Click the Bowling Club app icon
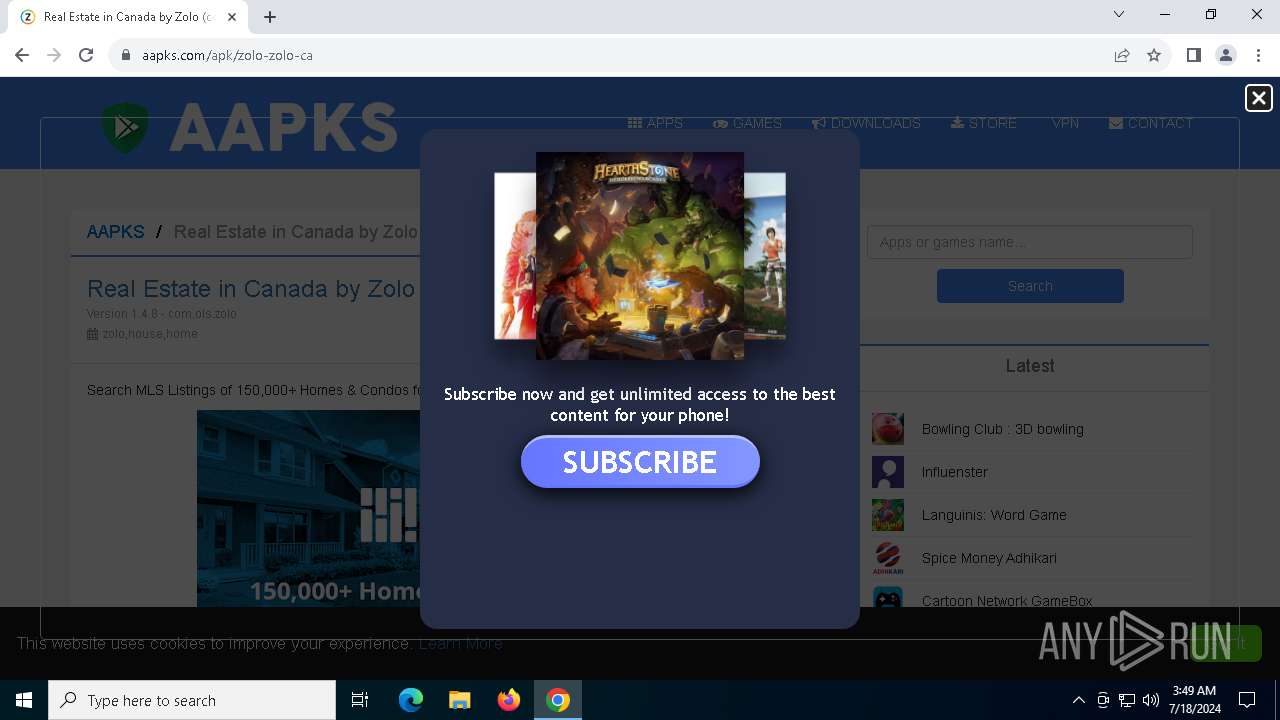 click(888, 429)
